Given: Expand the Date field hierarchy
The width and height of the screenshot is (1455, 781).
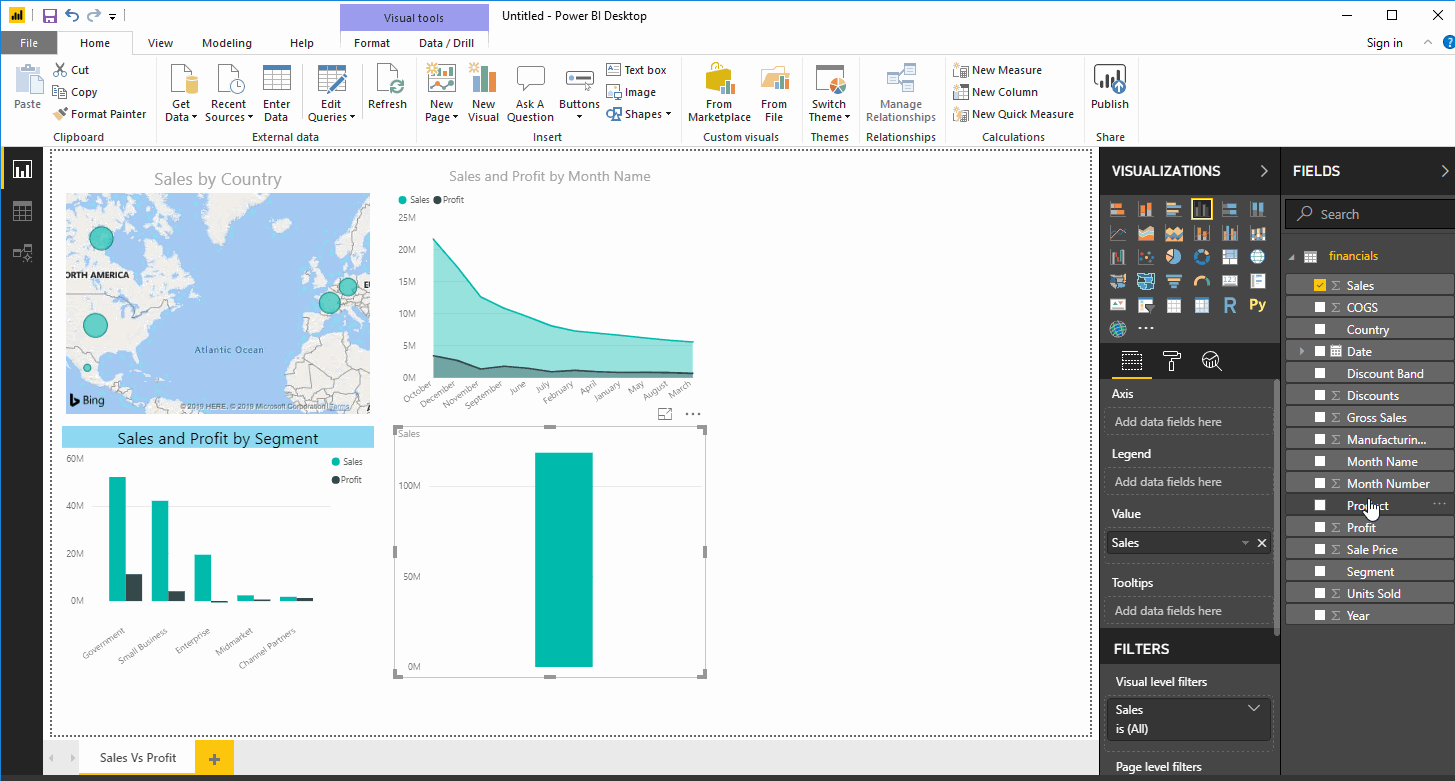Looking at the screenshot, I should point(1302,351).
